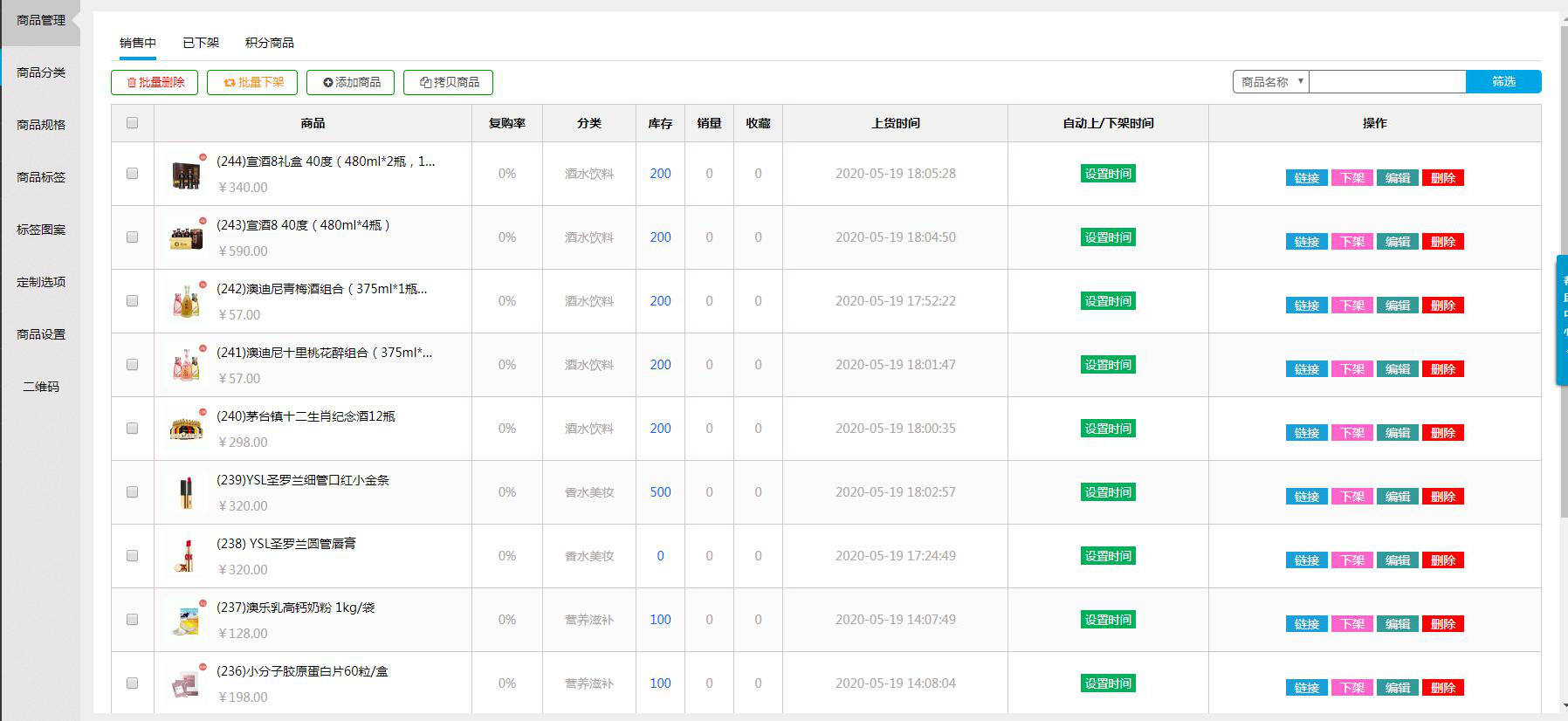1568x721 pixels.
Task: Click product name (240)茅台镇十二生肖纪念酒12瓶
Action: [306, 416]
